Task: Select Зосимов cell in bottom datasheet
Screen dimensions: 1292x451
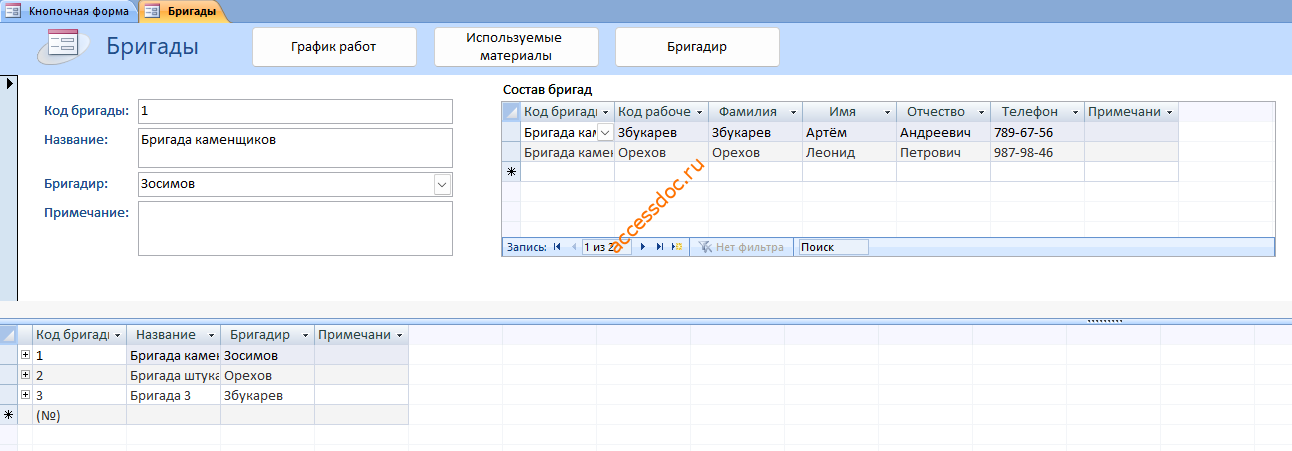Action: coord(267,355)
